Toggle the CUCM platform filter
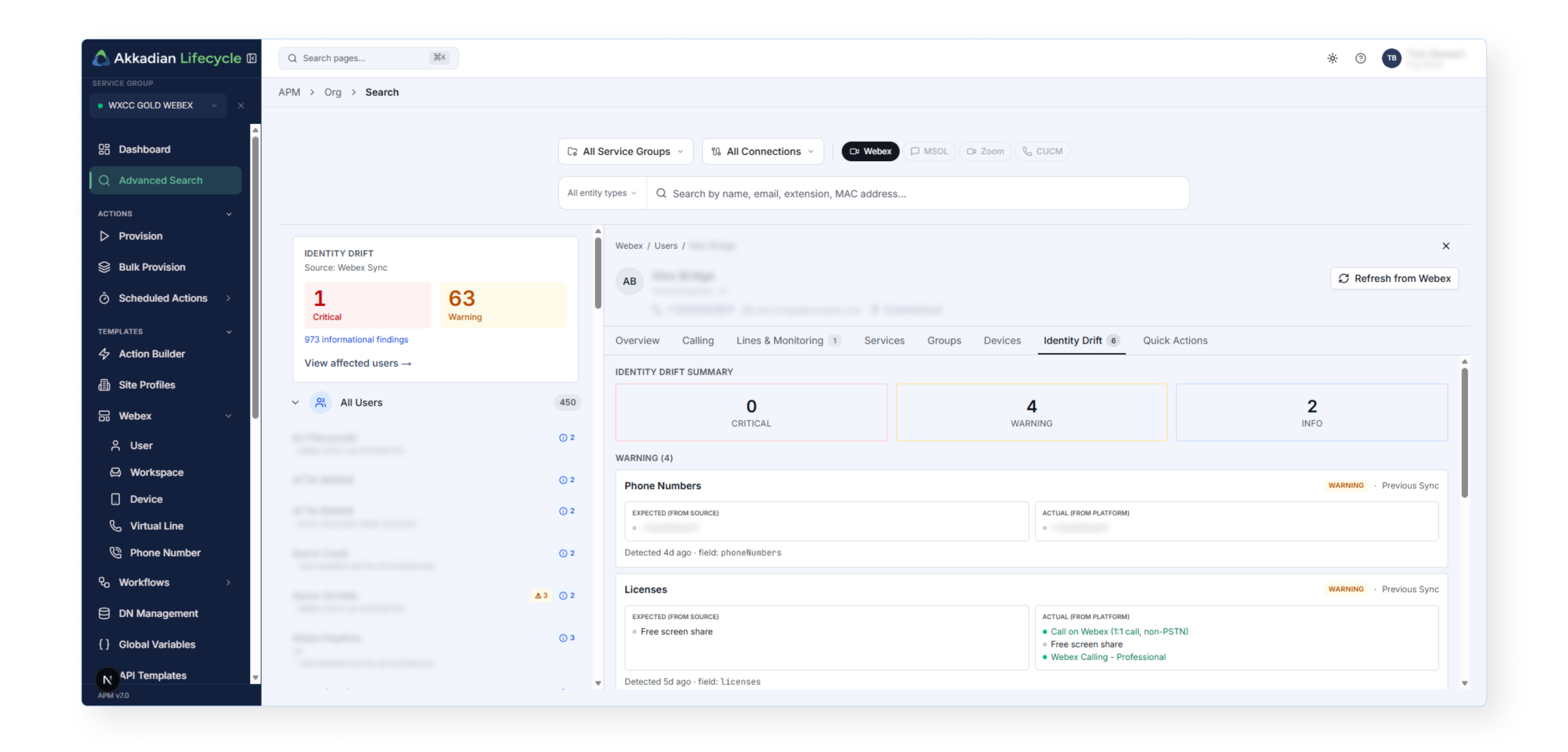1568x752 pixels. (1042, 151)
